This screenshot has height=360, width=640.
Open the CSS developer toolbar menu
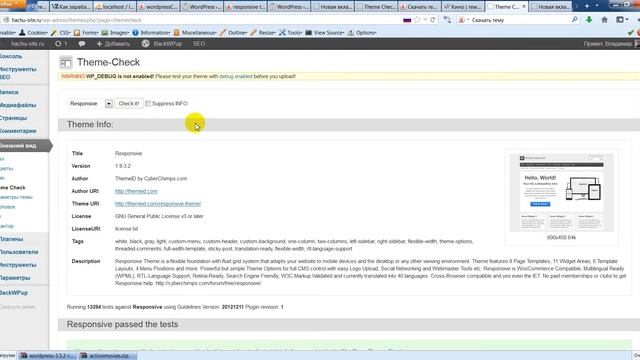[x=60, y=33]
